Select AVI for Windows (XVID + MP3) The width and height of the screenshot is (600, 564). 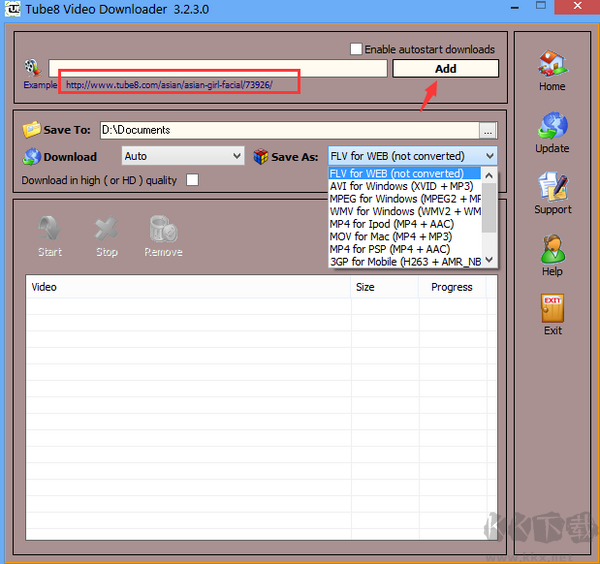pyautogui.click(x=404, y=186)
